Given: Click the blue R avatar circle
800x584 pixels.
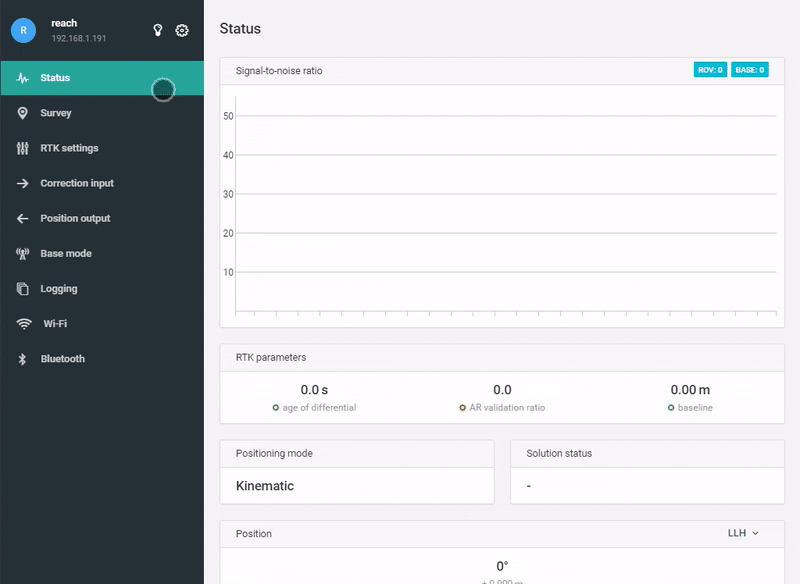Looking at the screenshot, I should (x=23, y=31).
